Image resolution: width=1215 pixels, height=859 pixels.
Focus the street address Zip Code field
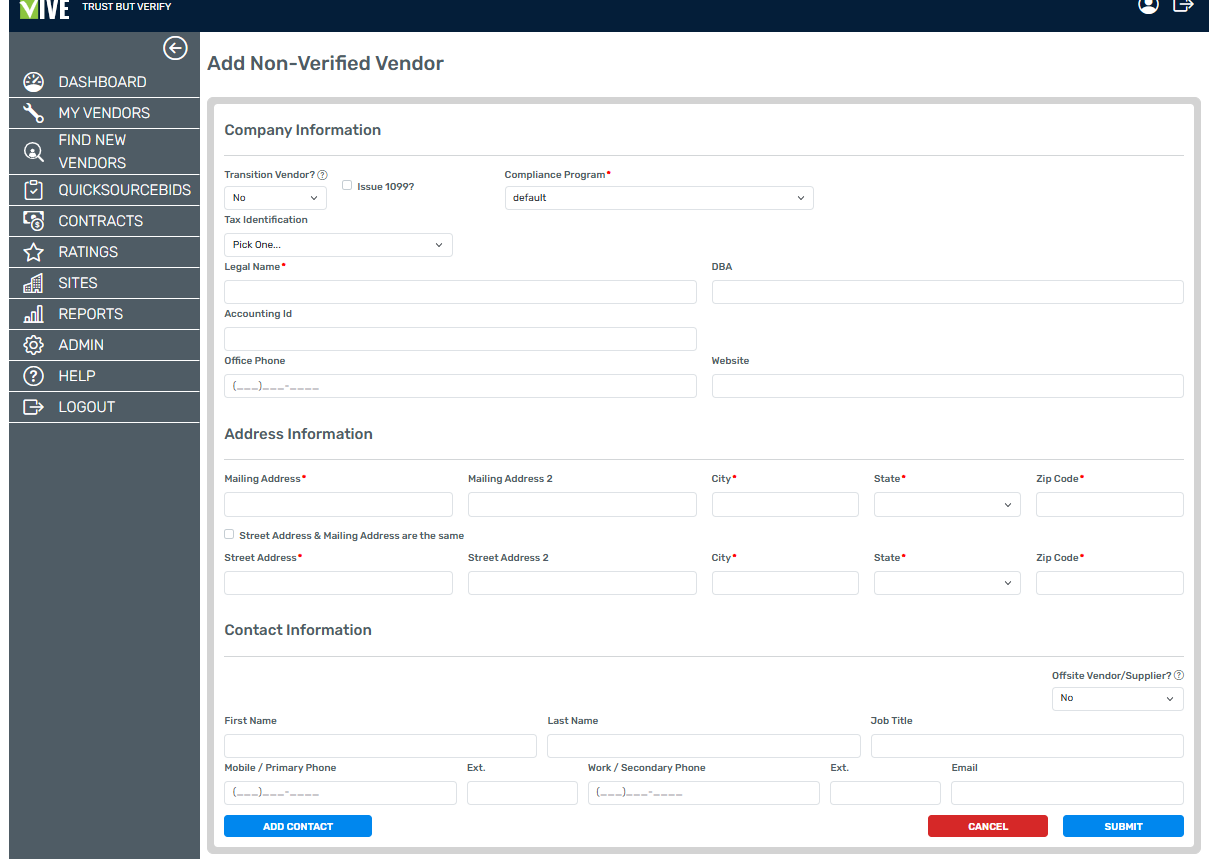[1110, 583]
